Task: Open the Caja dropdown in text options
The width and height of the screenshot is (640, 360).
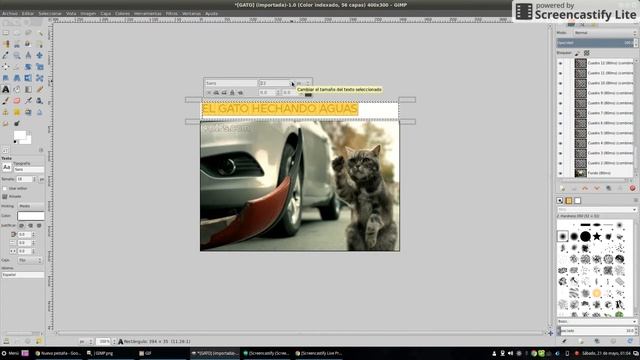Action: pos(29,260)
